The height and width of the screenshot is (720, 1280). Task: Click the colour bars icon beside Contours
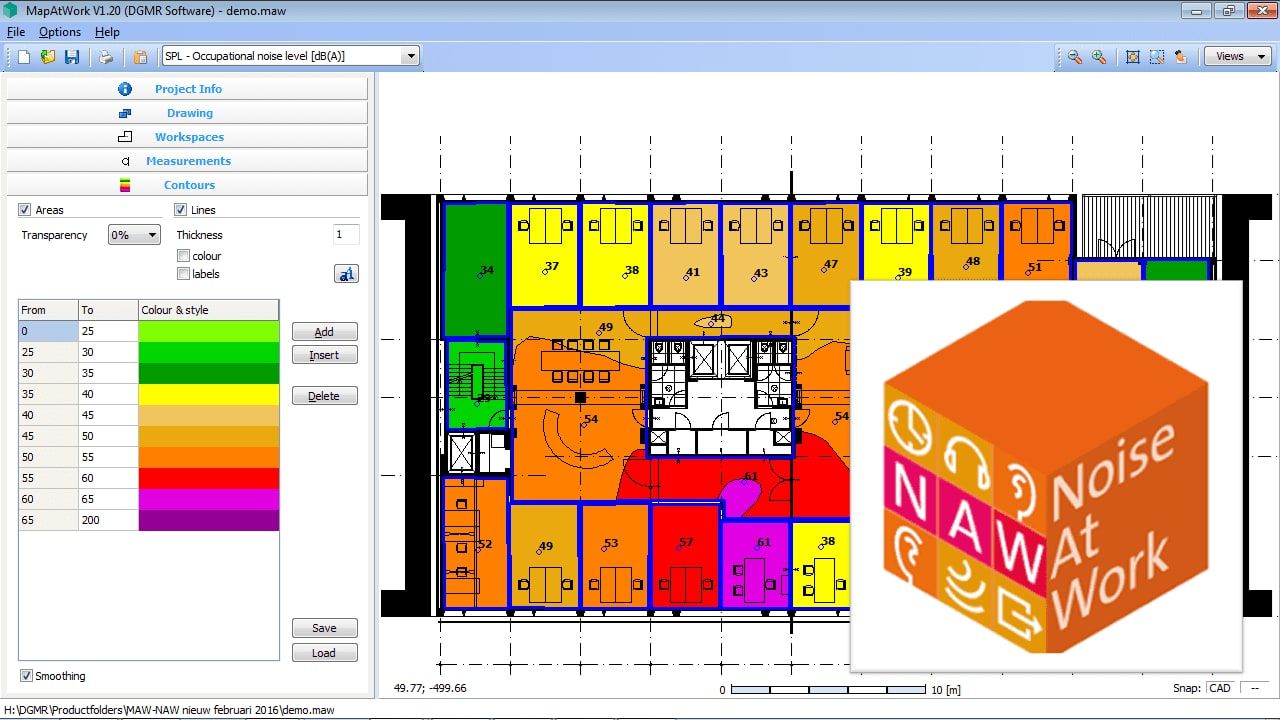point(125,185)
